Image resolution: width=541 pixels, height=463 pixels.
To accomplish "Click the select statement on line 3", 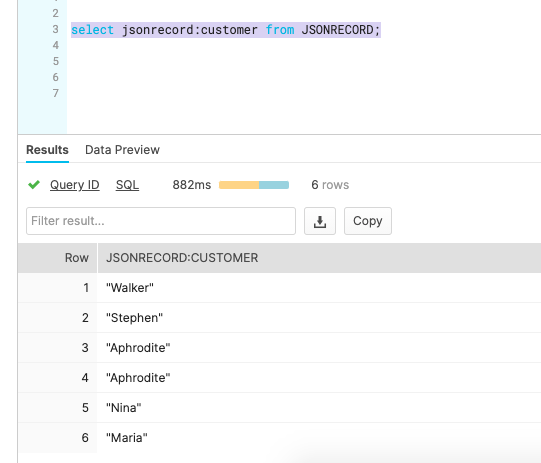I will [226, 30].
